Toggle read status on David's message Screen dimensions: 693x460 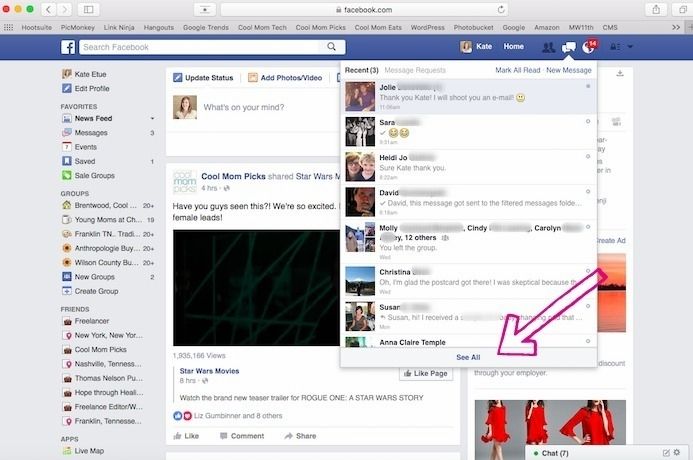[x=588, y=191]
